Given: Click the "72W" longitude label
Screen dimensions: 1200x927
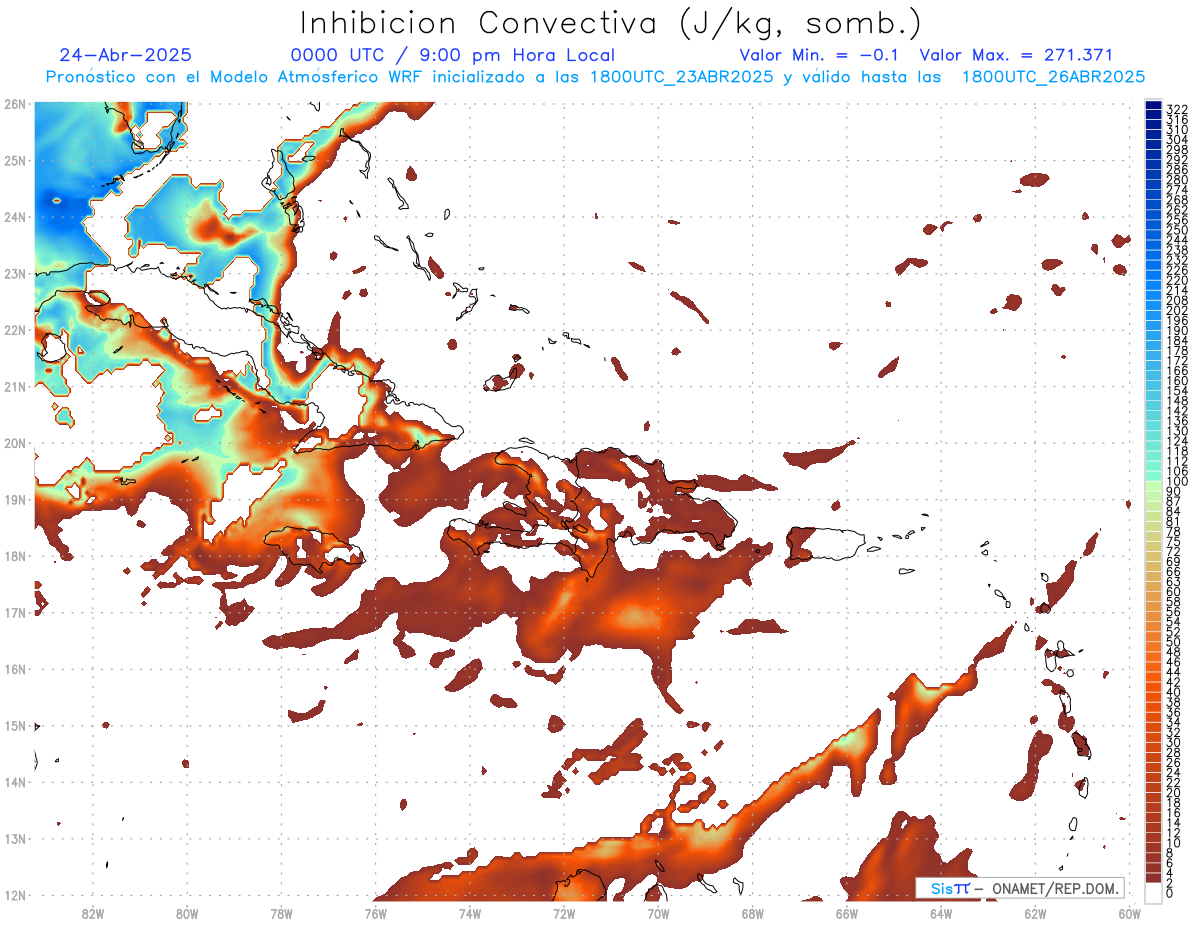Looking at the screenshot, I should tap(564, 913).
